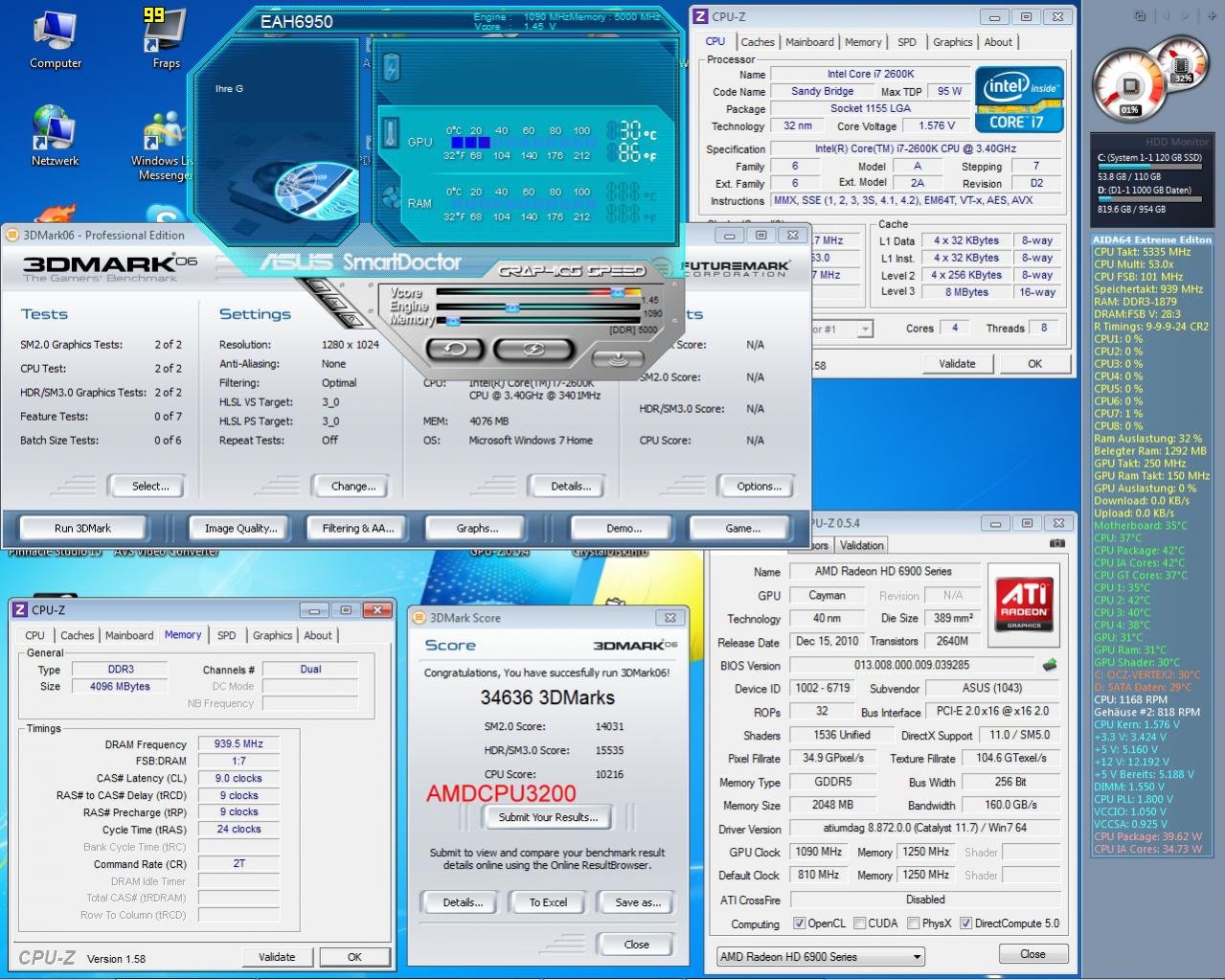Click the Intel Core i7 logo in CPU-Z
Screen dimensions: 1225x980
(x=1019, y=99)
